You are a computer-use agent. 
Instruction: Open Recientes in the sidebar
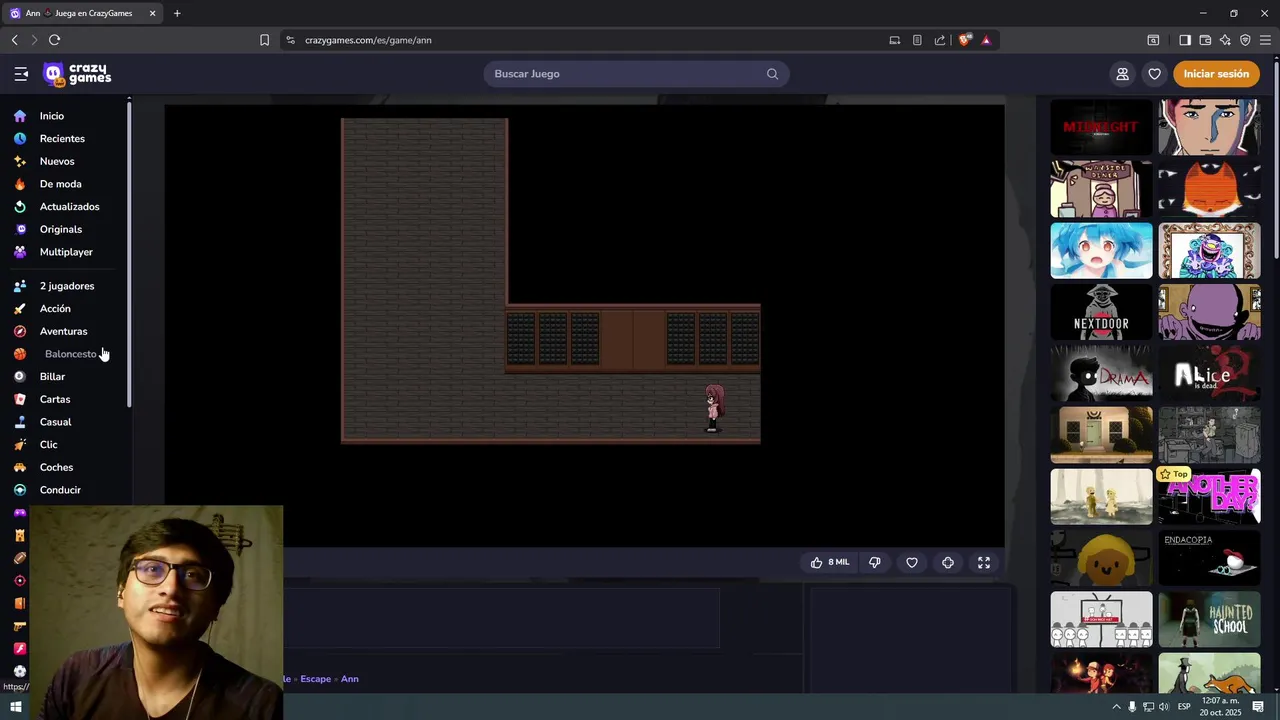tap(62, 139)
